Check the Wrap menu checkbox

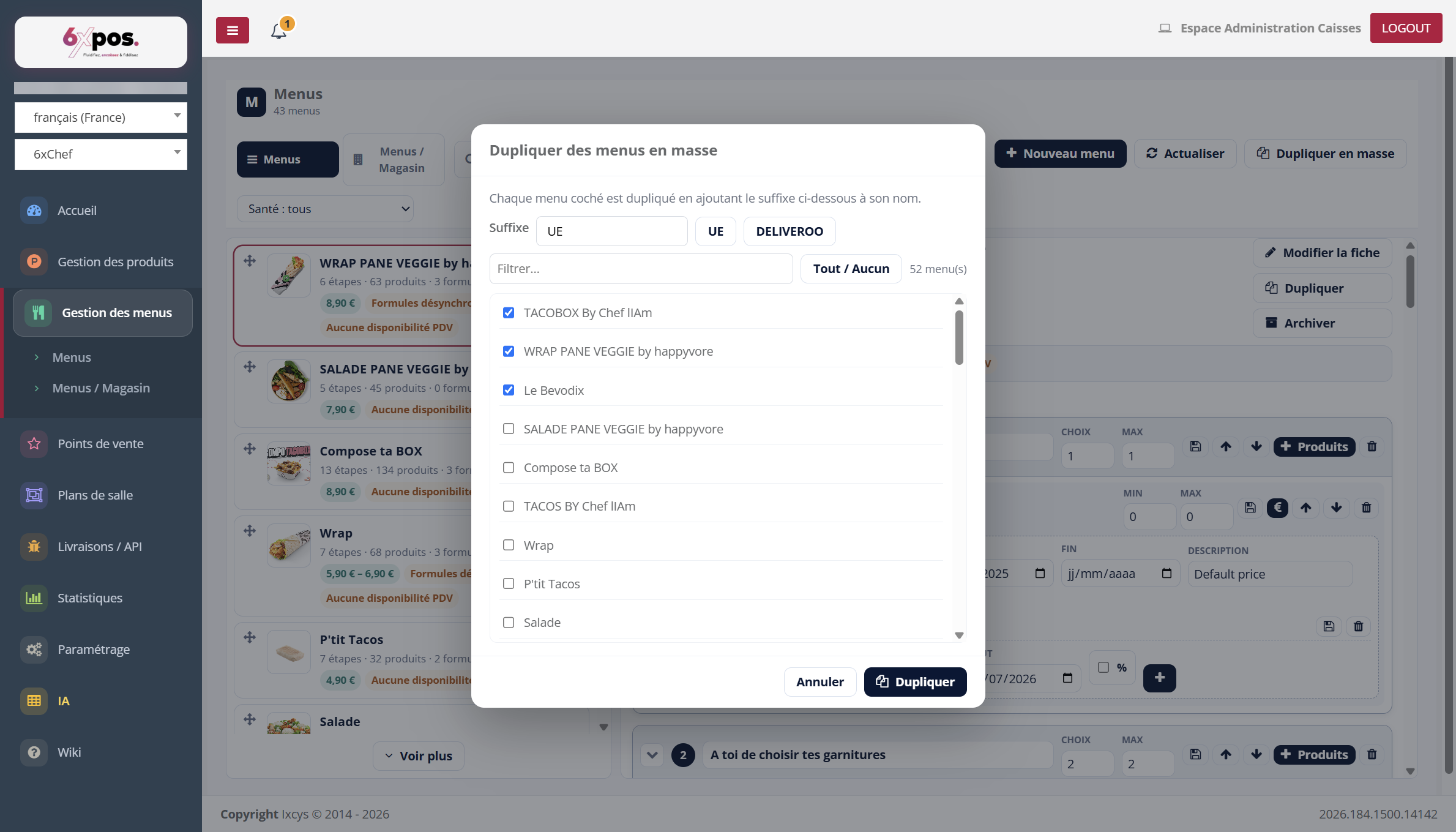[x=509, y=545]
